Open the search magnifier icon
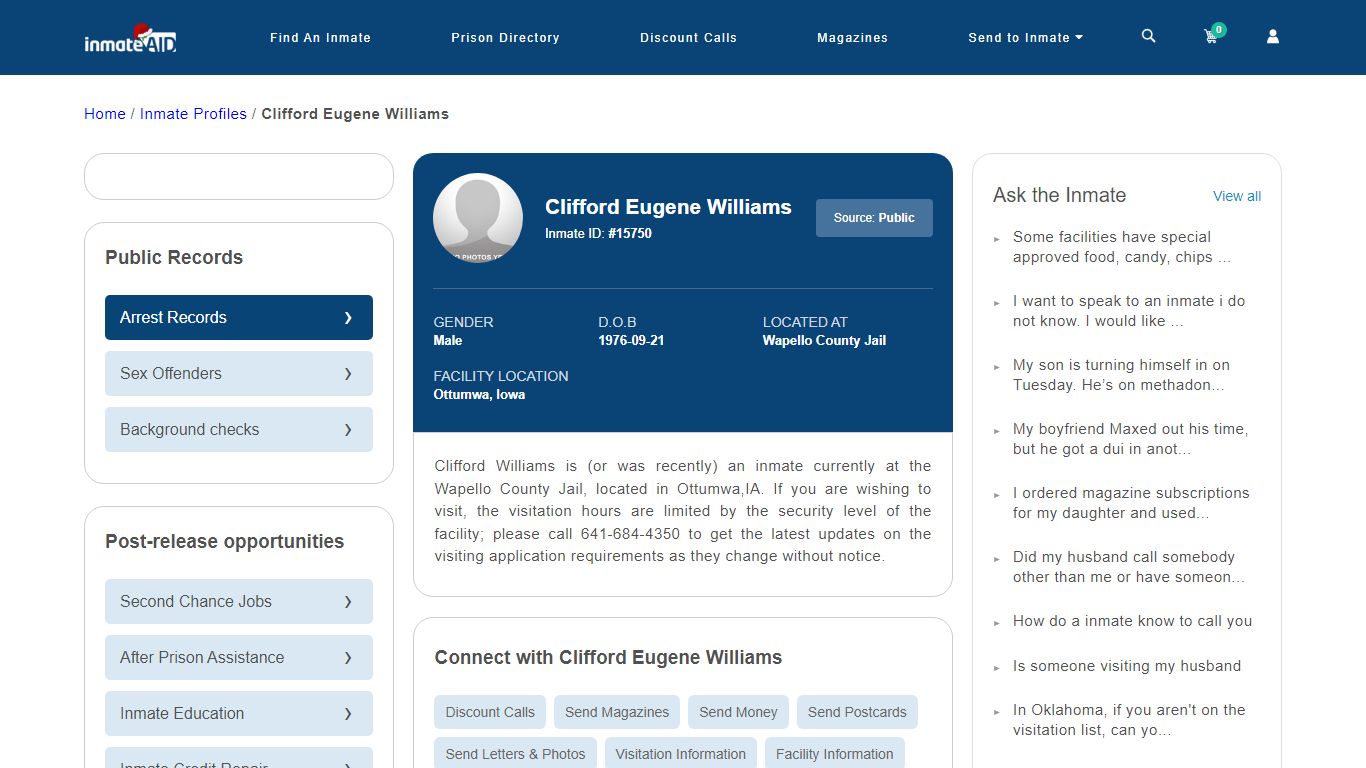The height and width of the screenshot is (768, 1366). click(x=1148, y=36)
